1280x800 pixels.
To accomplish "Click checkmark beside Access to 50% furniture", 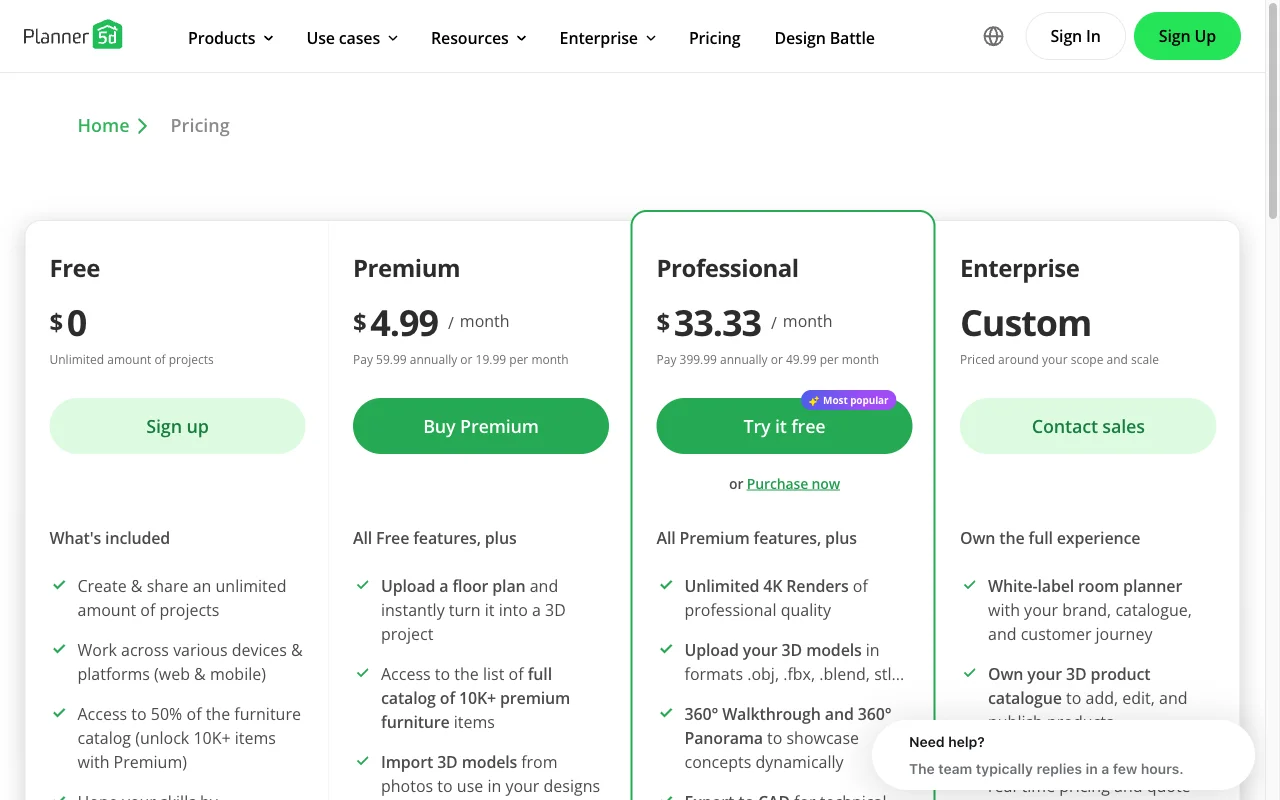I will click(x=59, y=713).
